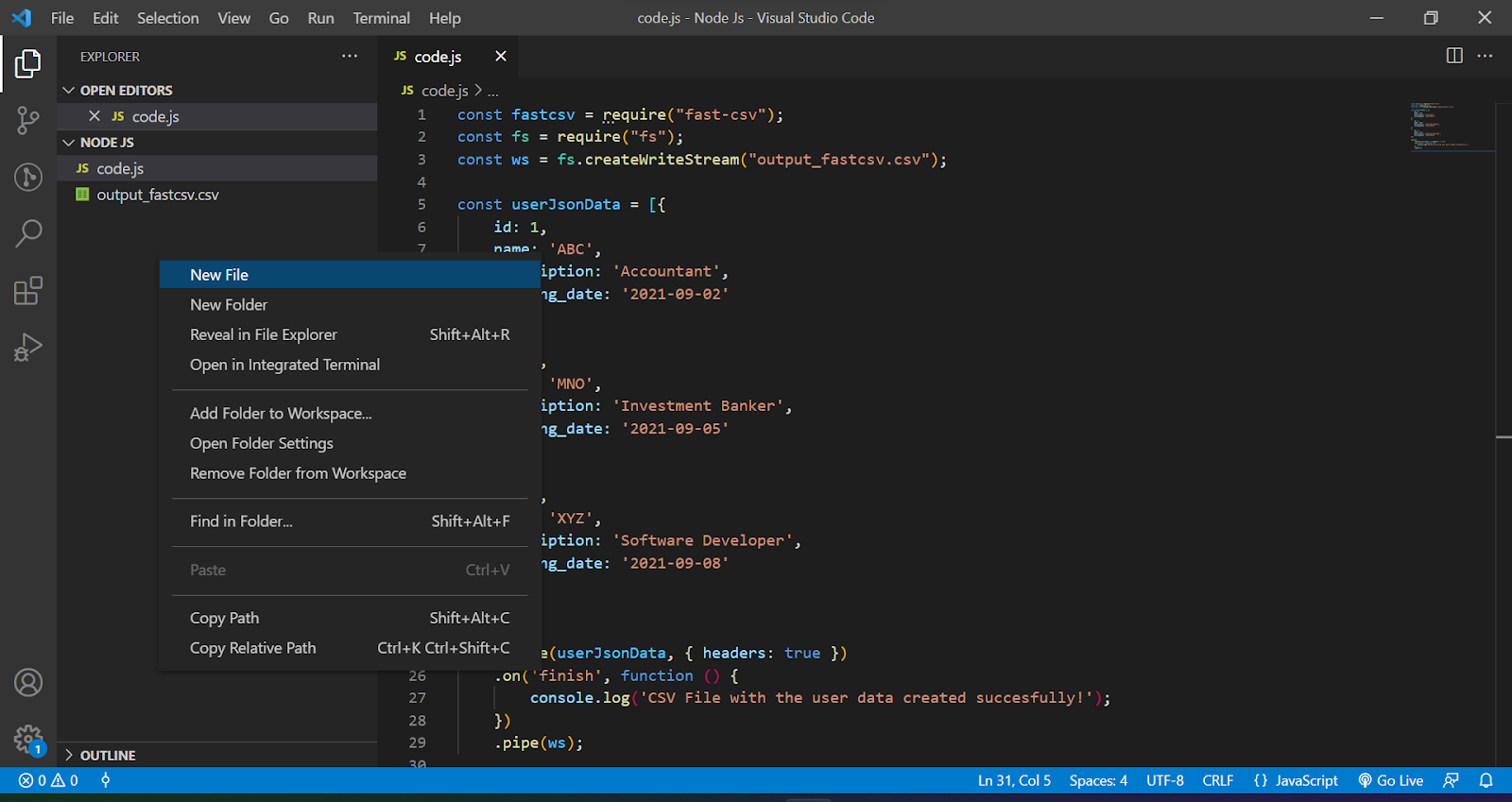Open the editor More Actions ellipsis
The image size is (1512, 802).
(x=1485, y=56)
